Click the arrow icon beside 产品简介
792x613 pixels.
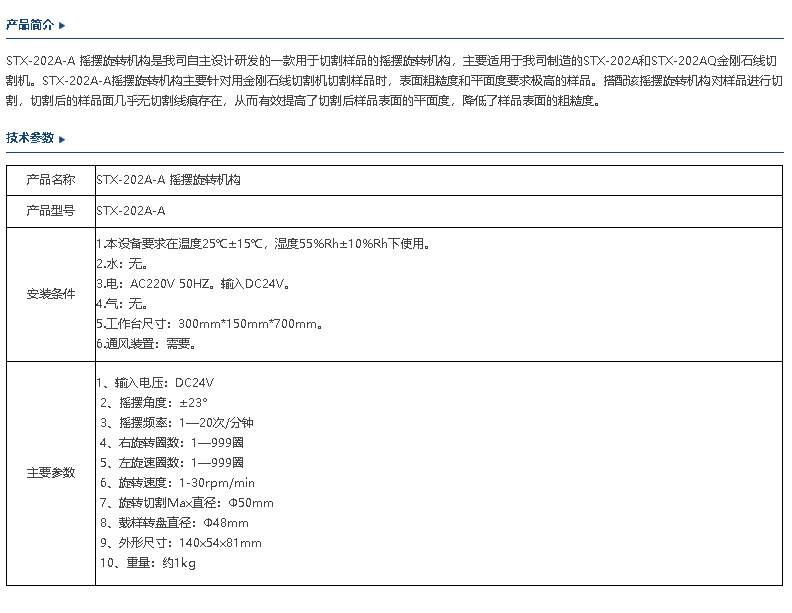click(62, 26)
